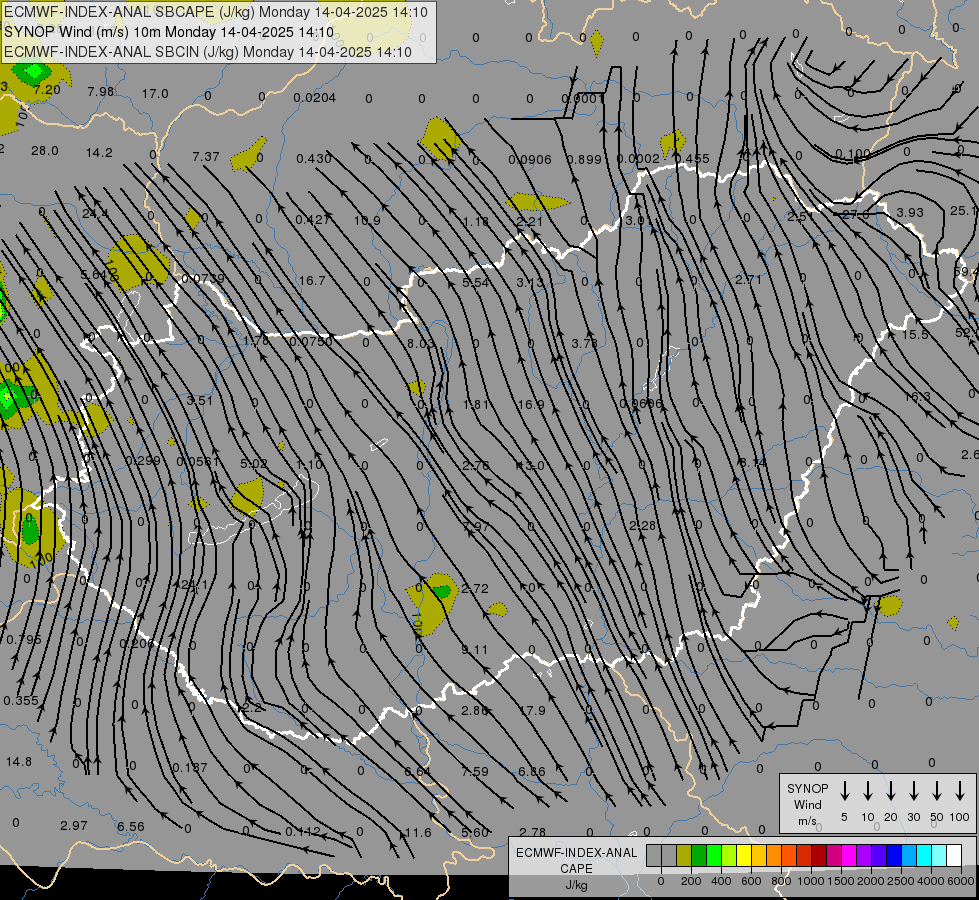Click the 16.7 value on the map

(312, 280)
